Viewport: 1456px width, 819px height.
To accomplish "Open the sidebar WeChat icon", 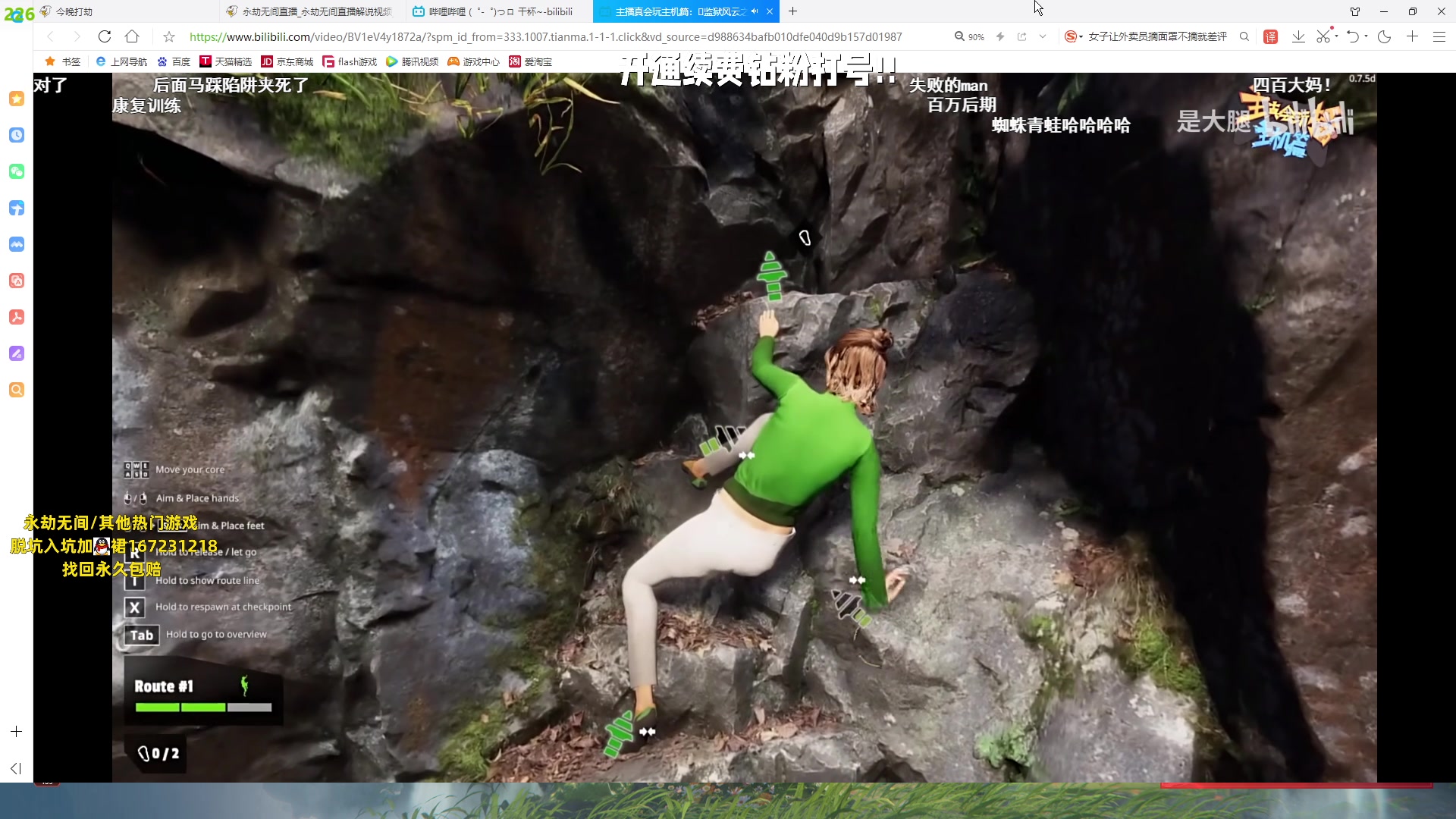I will 17,171.
